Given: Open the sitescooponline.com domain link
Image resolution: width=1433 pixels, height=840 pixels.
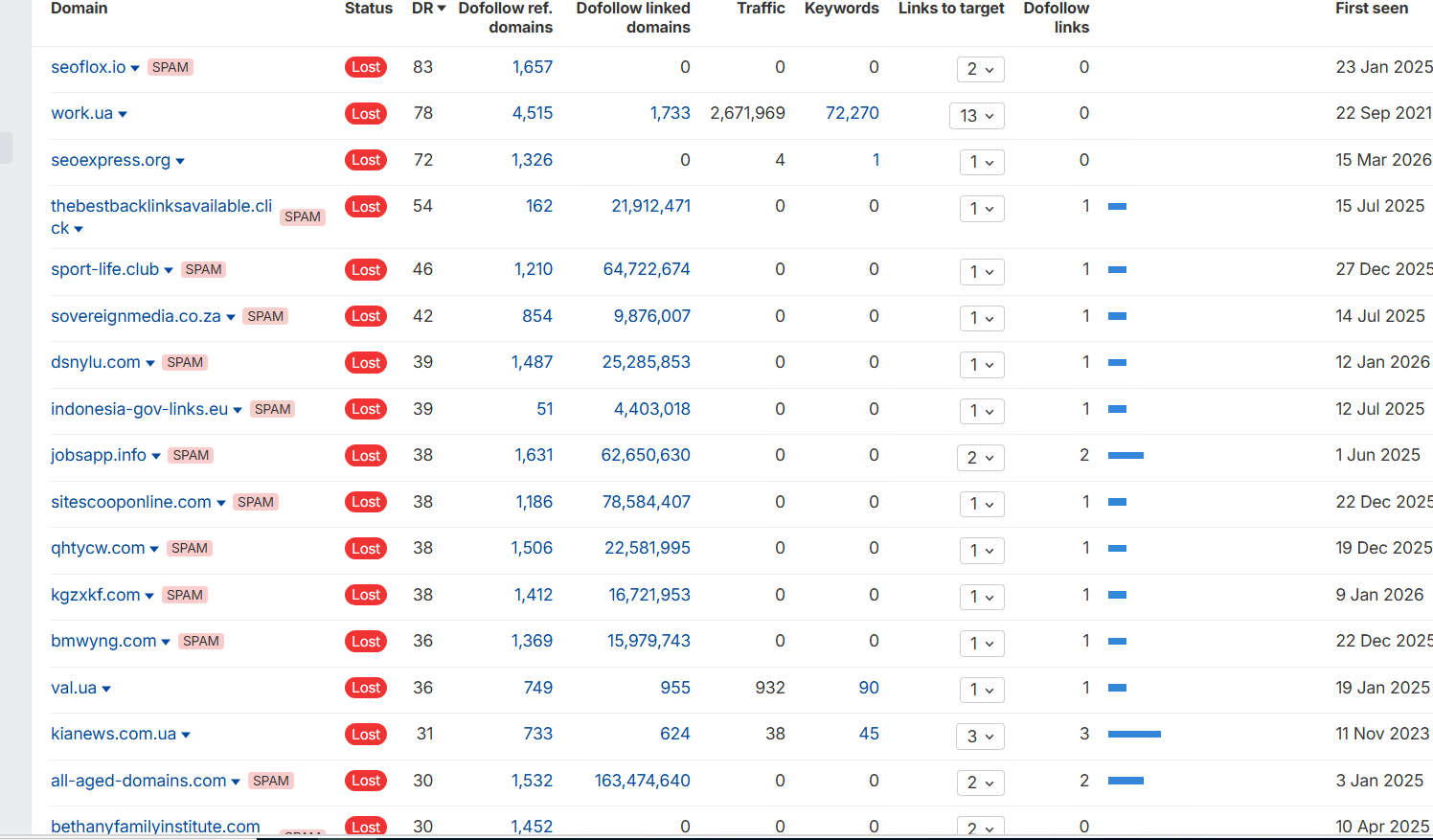Looking at the screenshot, I should 131,502.
